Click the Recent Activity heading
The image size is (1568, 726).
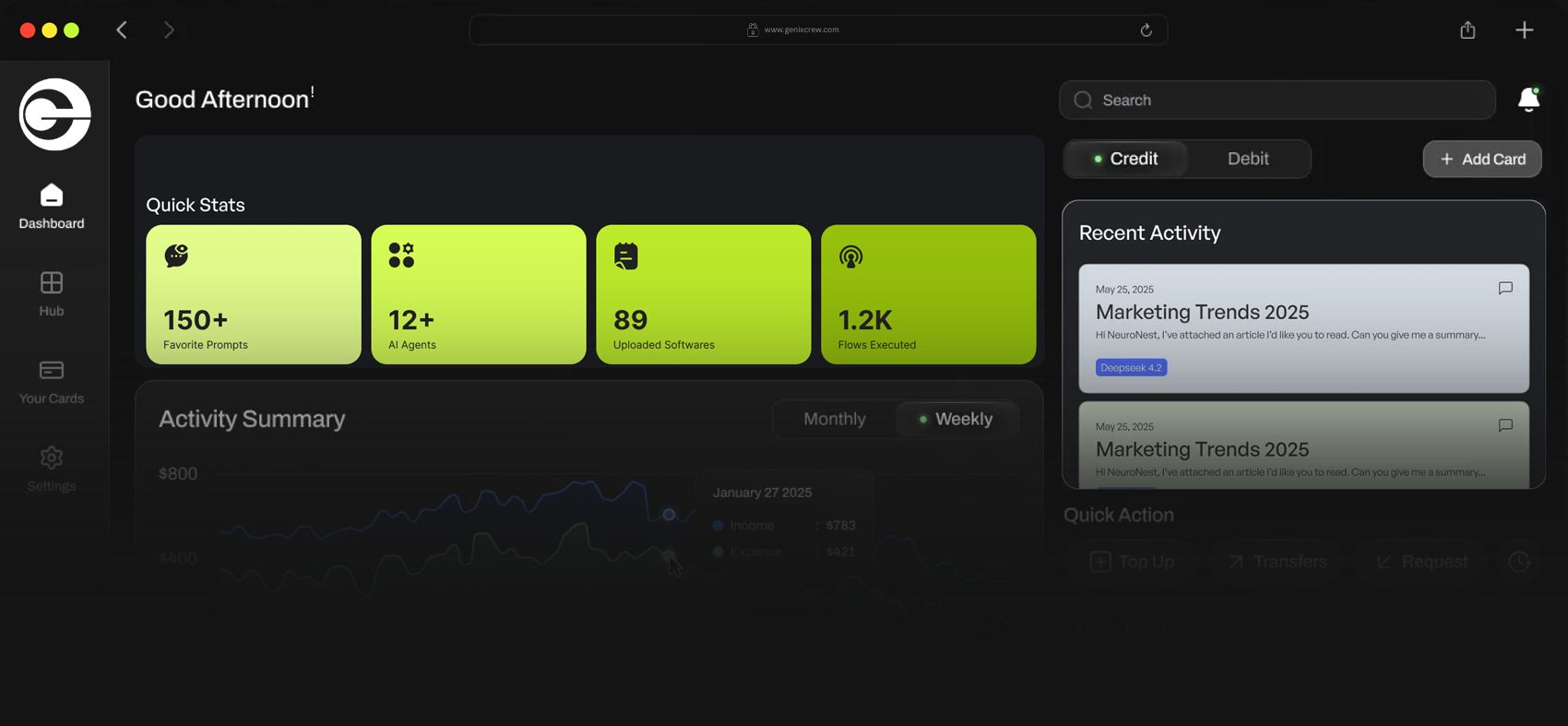(1149, 232)
